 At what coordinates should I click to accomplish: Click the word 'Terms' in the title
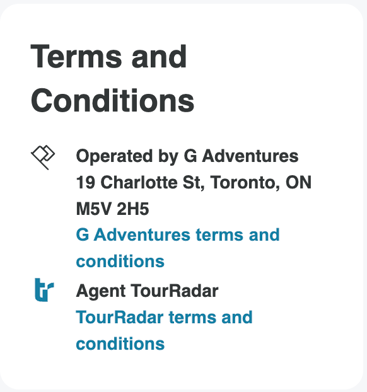pyautogui.click(x=76, y=57)
